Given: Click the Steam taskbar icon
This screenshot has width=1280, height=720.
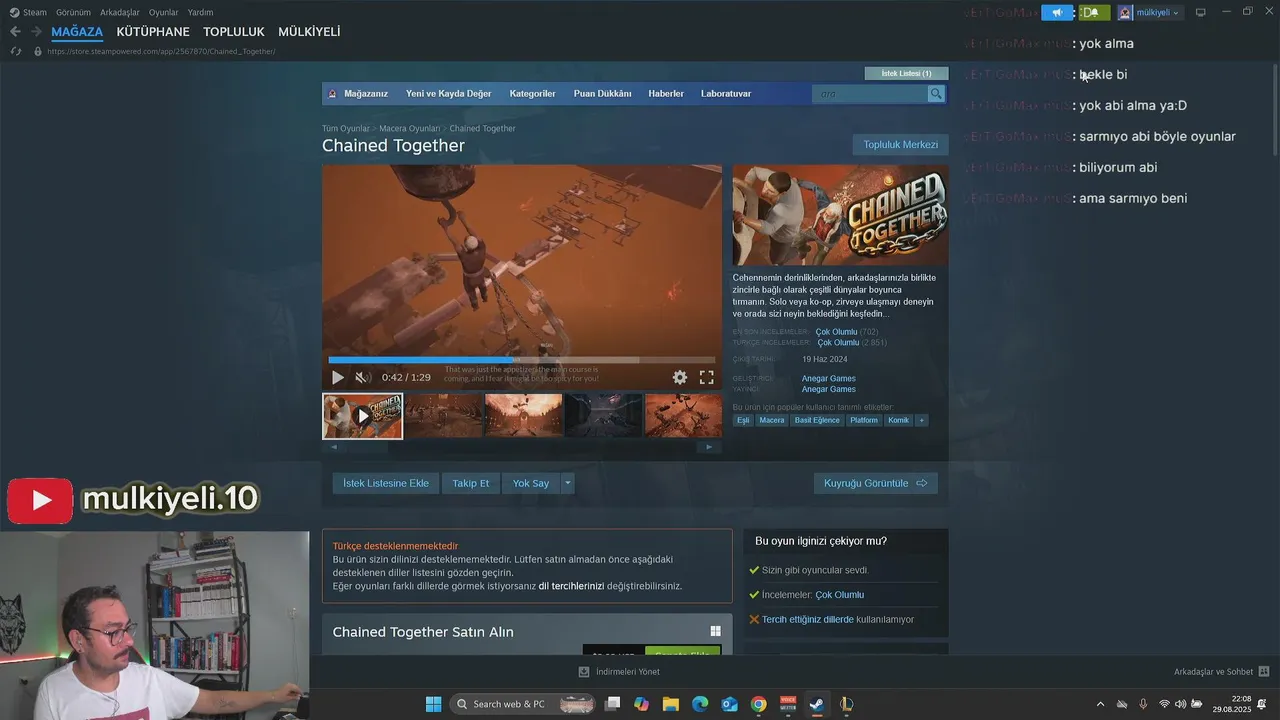Looking at the screenshot, I should [817, 704].
